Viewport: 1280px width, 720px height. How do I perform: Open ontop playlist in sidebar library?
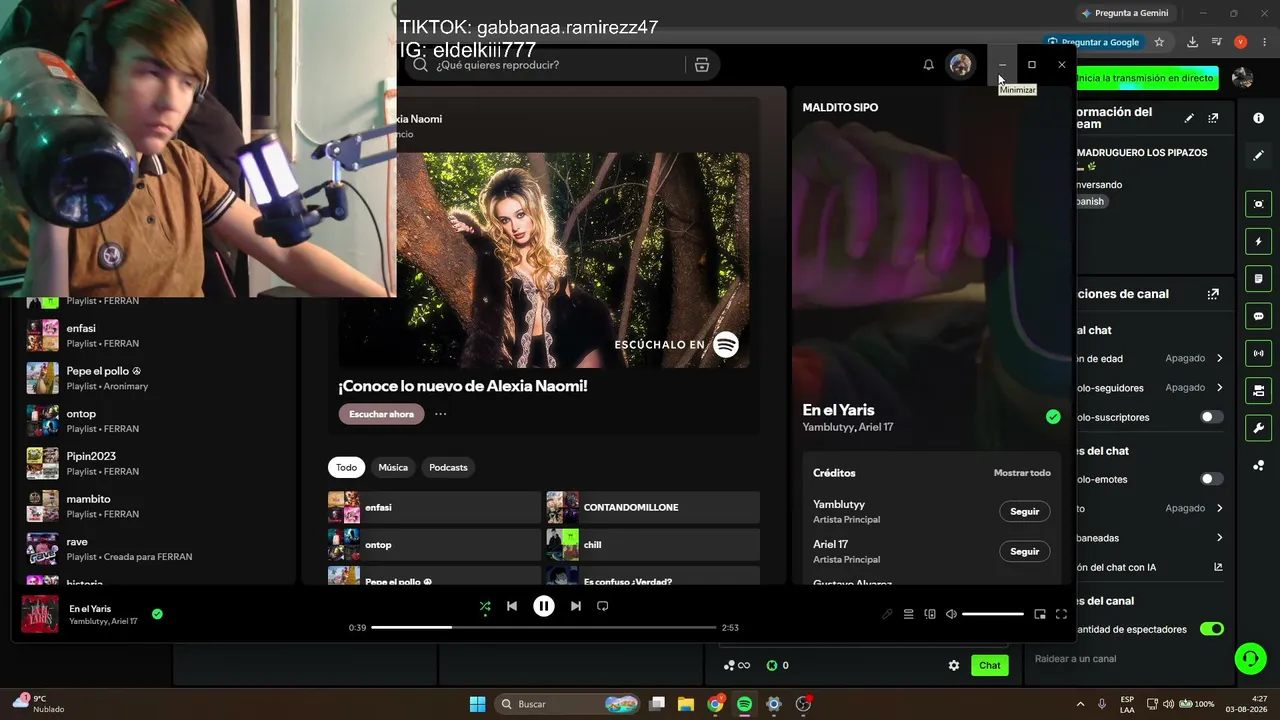click(x=155, y=421)
